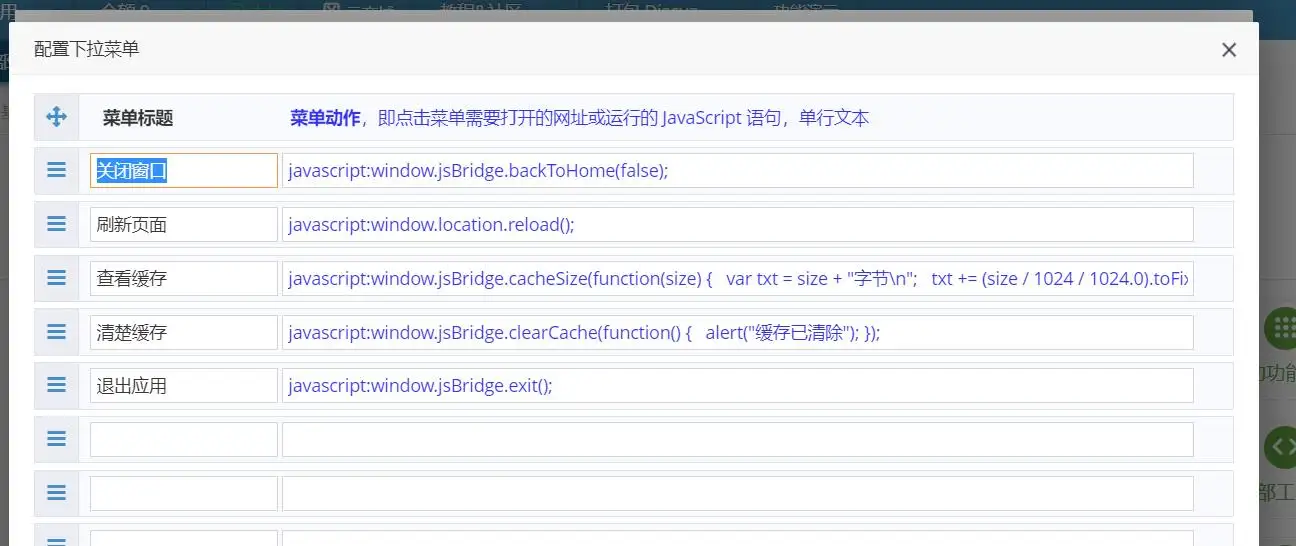Click the green code icon behind dialog
The image size is (1296, 546).
tap(1280, 447)
